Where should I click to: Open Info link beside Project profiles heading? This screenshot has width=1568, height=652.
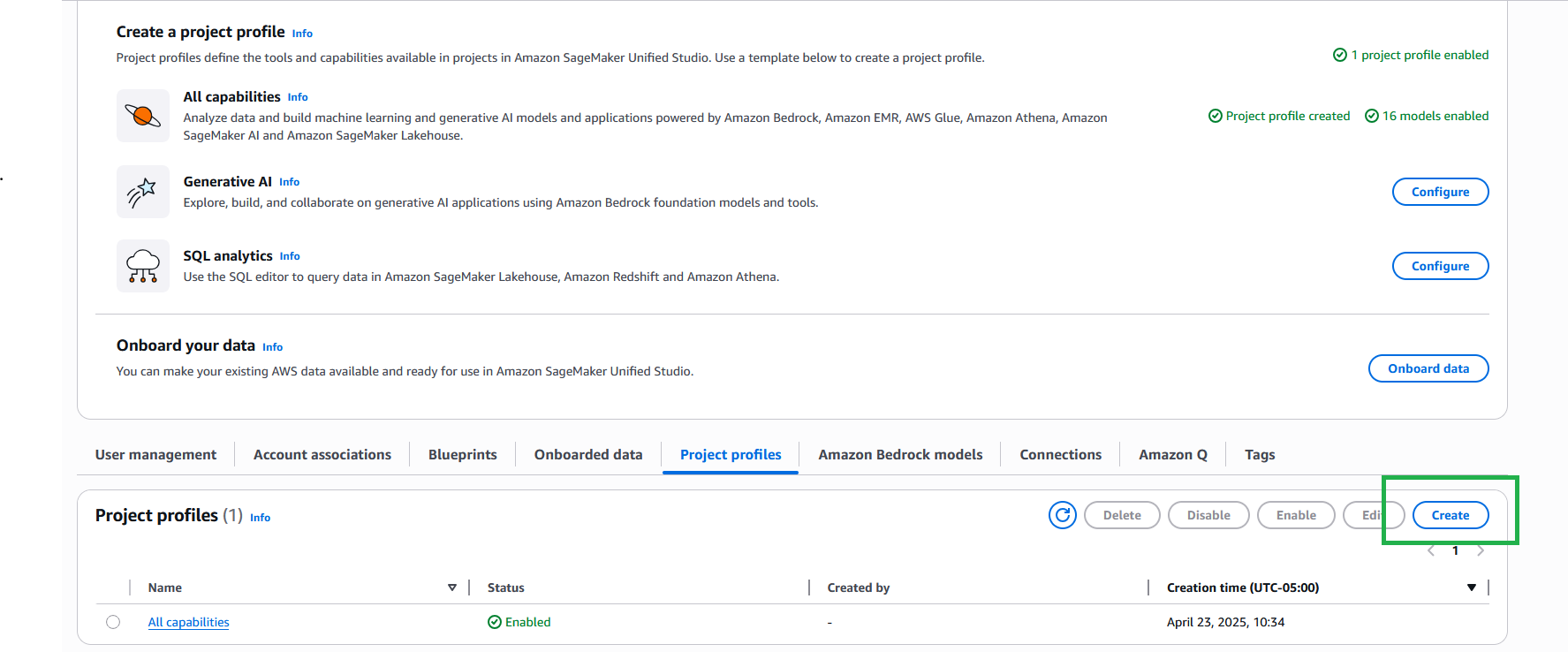[x=260, y=518]
